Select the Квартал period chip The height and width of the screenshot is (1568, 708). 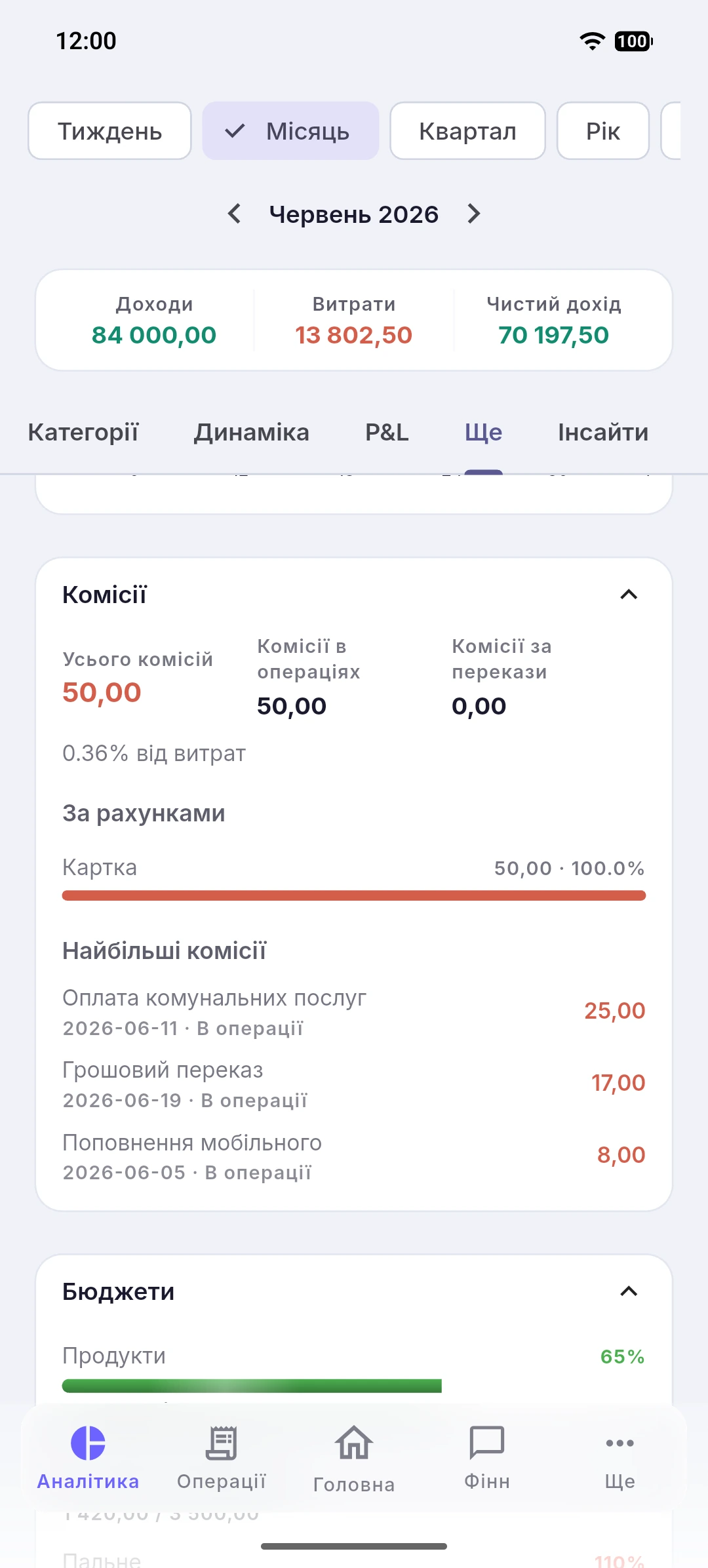467,131
